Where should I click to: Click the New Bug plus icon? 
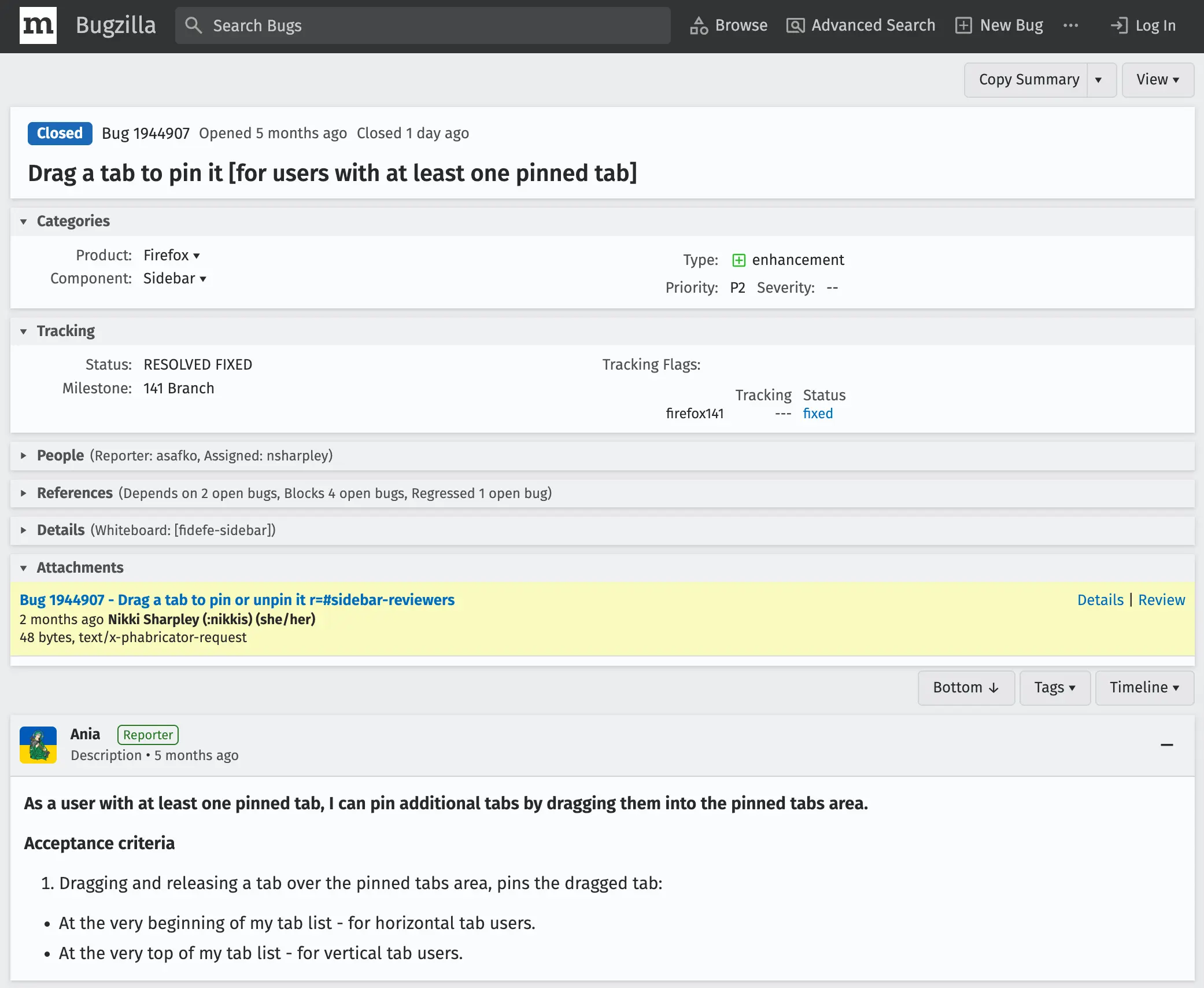(963, 25)
